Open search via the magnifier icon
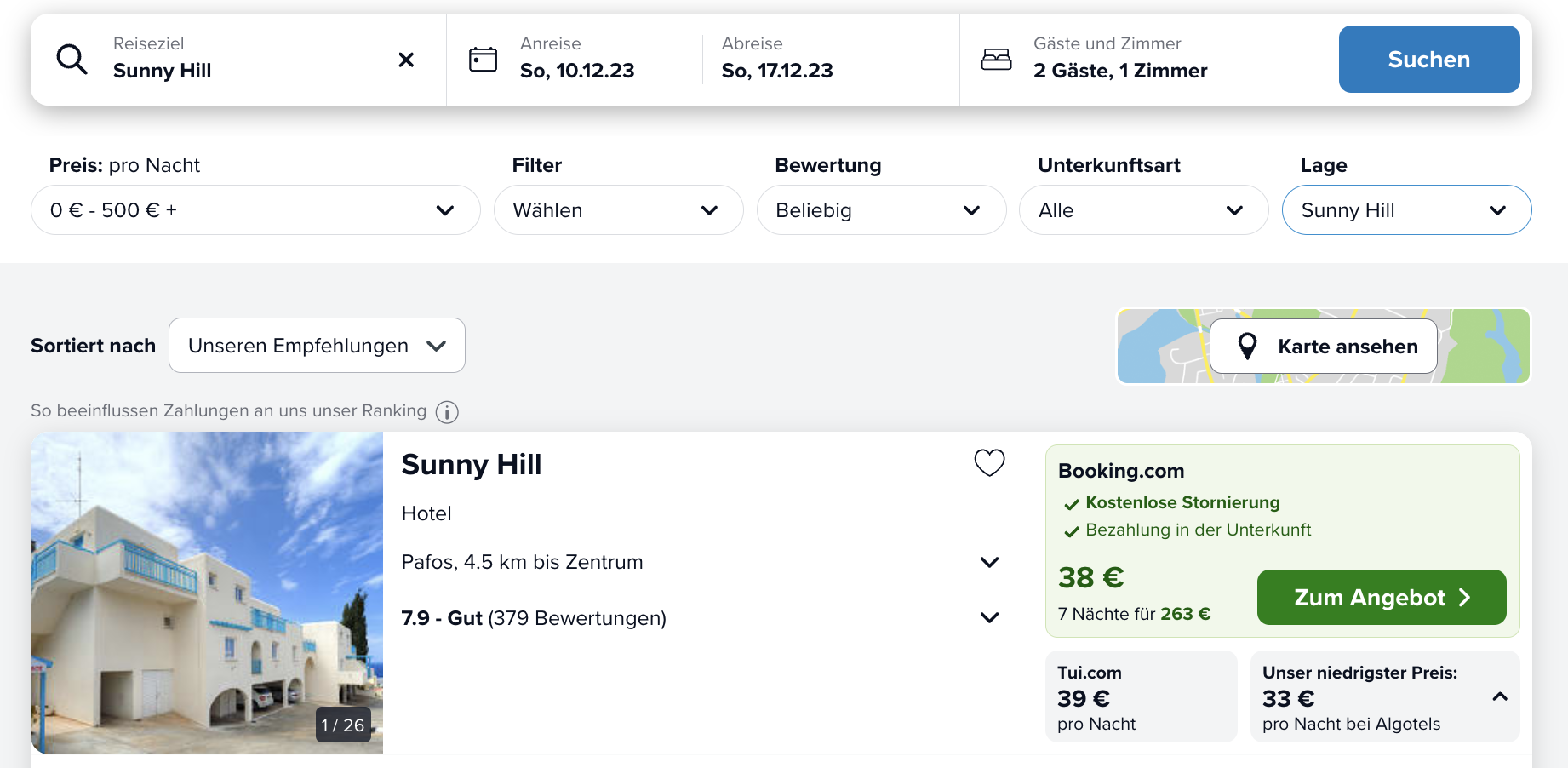 pos(72,59)
